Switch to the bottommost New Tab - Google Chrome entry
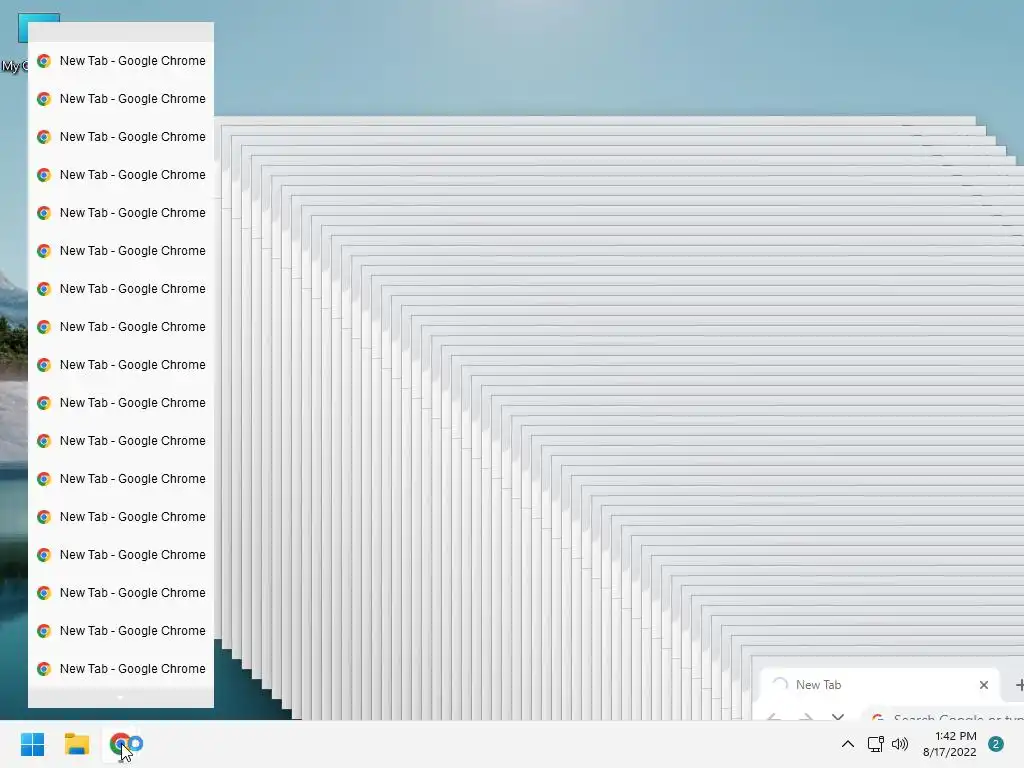The image size is (1024, 768). (x=121, y=669)
